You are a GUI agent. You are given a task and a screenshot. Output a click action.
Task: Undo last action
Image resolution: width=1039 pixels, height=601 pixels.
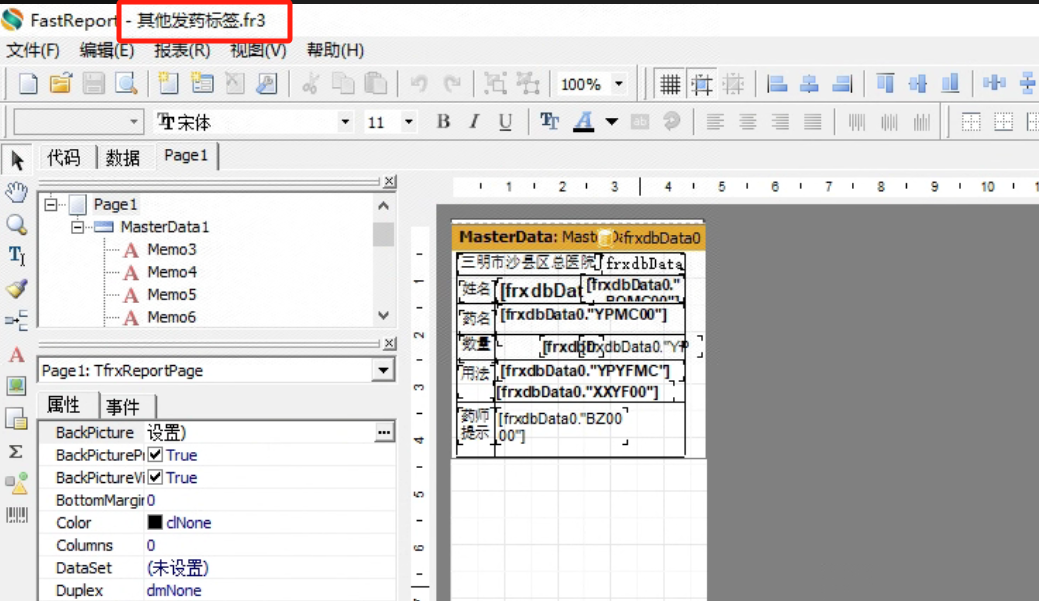pyautogui.click(x=419, y=84)
